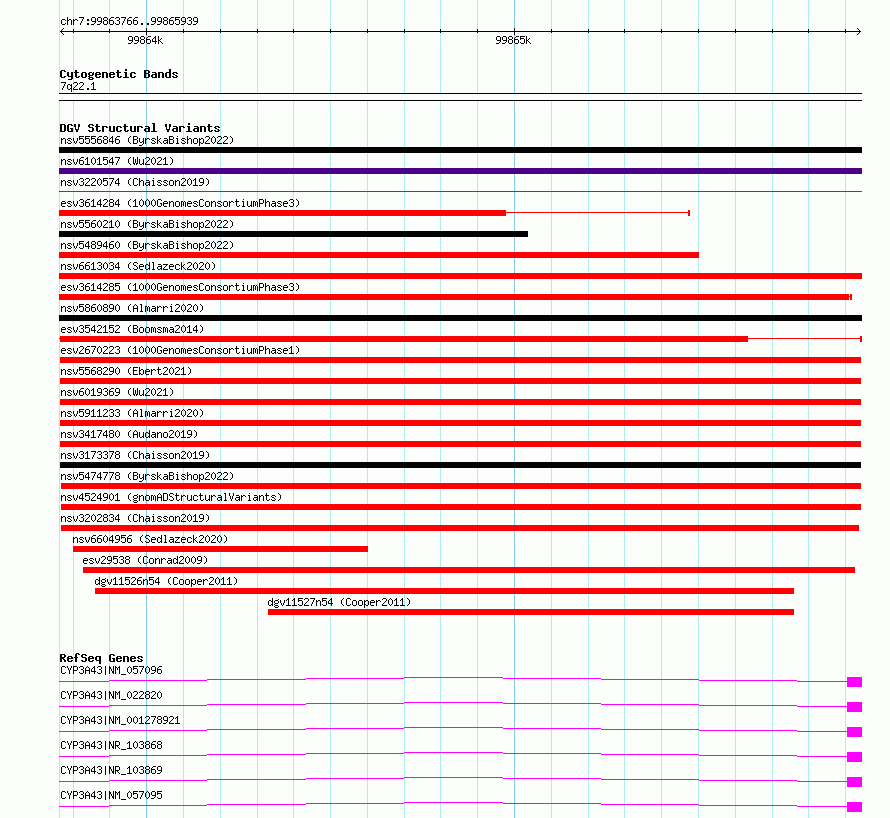Click the red dgv11526n54 variant bar

pos(444,591)
